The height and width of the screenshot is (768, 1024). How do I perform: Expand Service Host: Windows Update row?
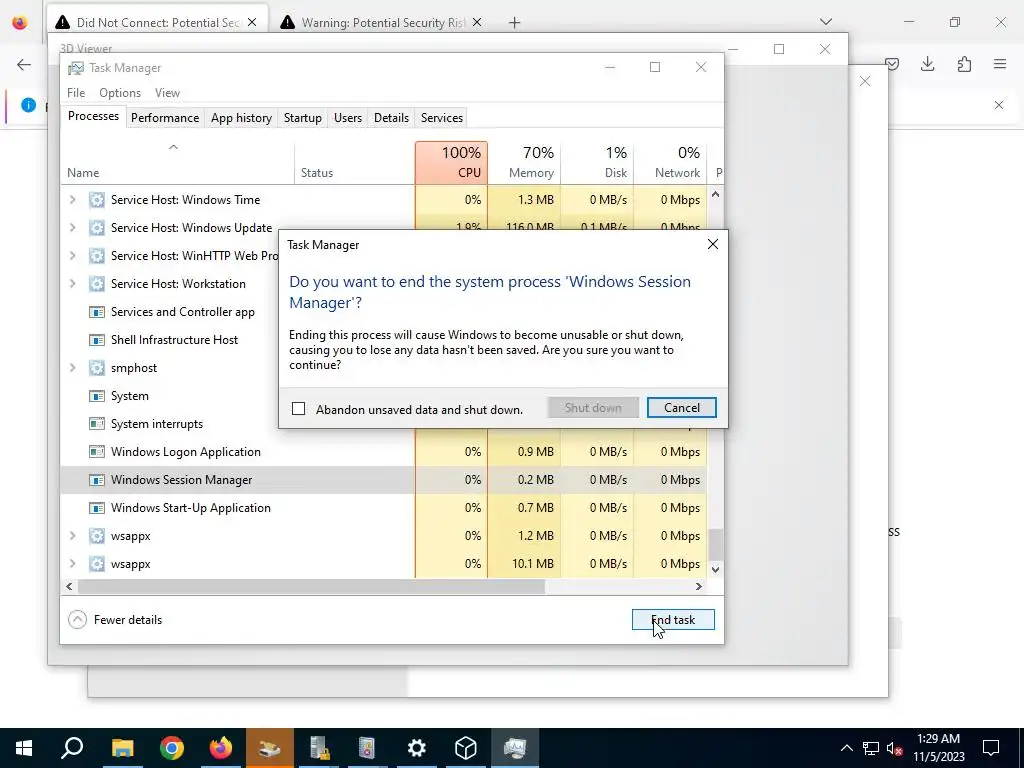[72, 228]
